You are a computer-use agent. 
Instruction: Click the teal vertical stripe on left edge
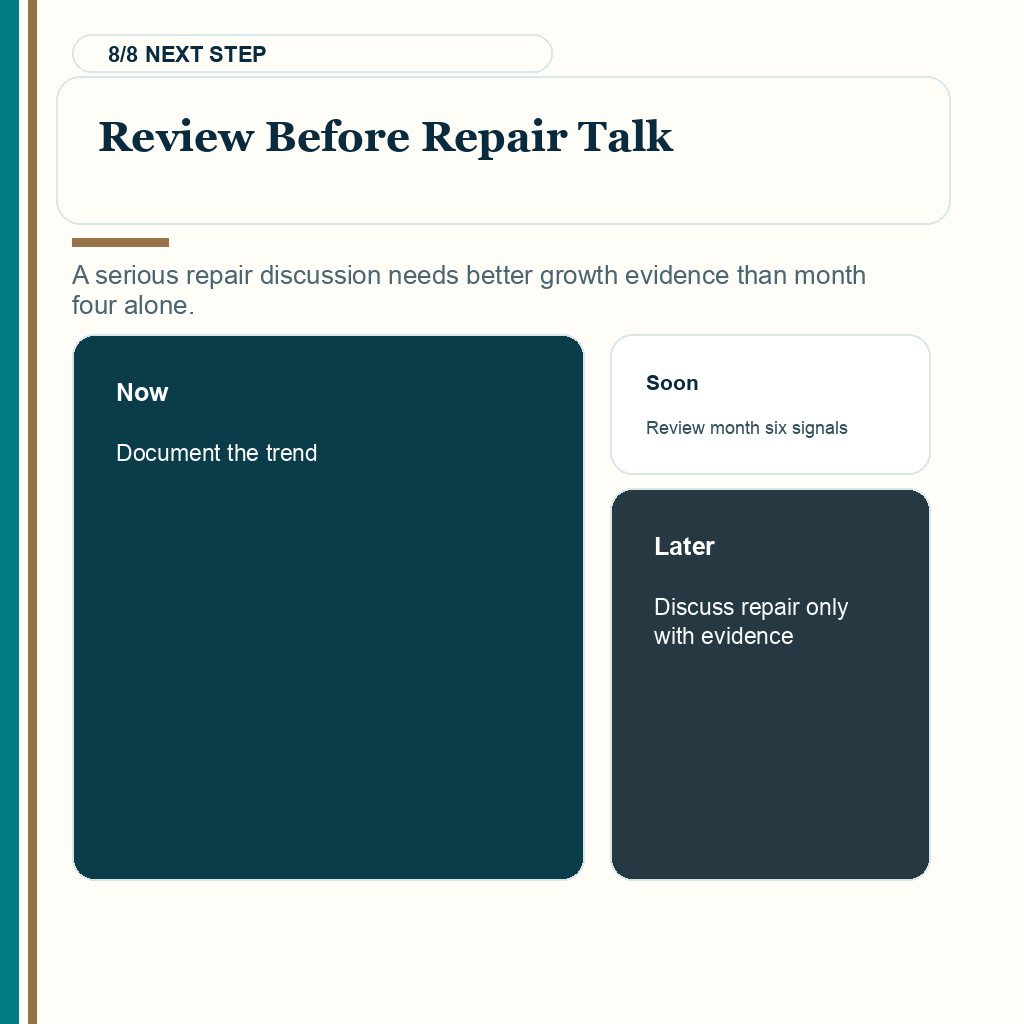click(9, 512)
